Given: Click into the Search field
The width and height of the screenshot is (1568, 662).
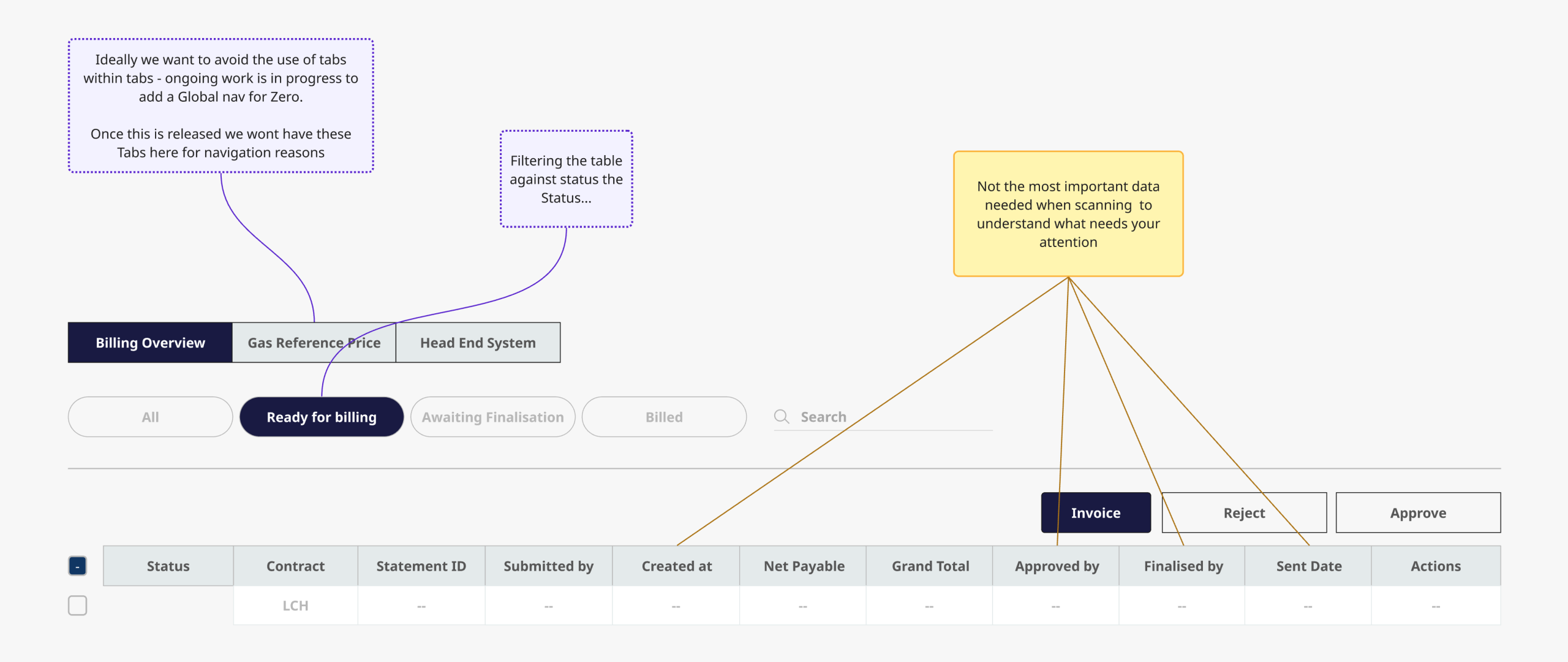Looking at the screenshot, I should point(883,417).
